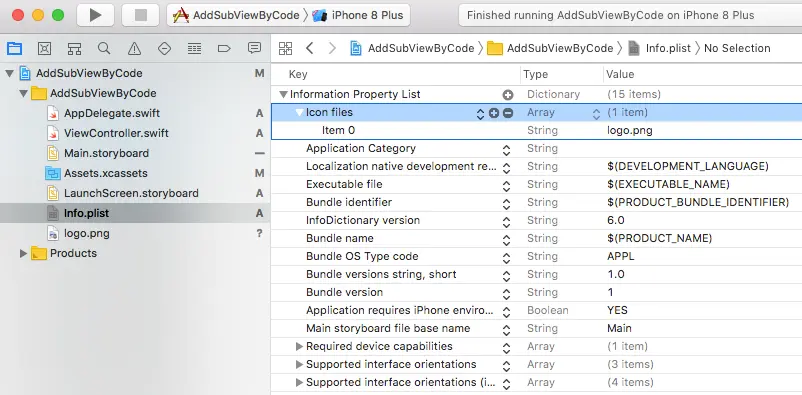Image resolution: width=802 pixels, height=395 pixels.
Task: Select AddSubViewByCode scheme in toolbar
Action: [236, 15]
